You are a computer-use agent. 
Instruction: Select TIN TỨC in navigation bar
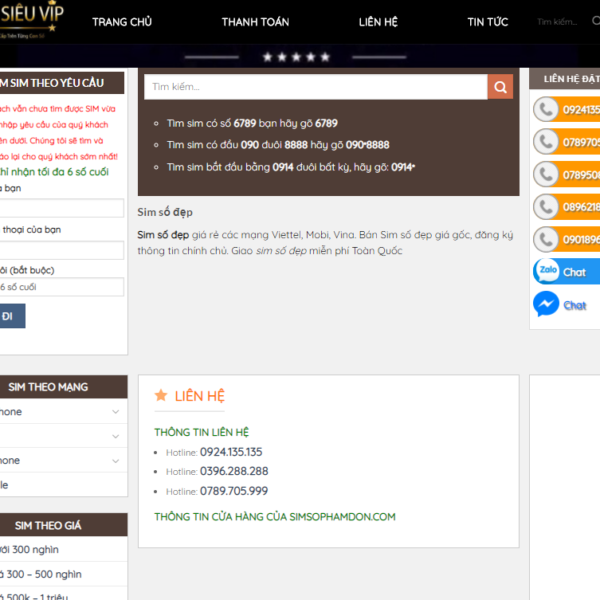(487, 21)
